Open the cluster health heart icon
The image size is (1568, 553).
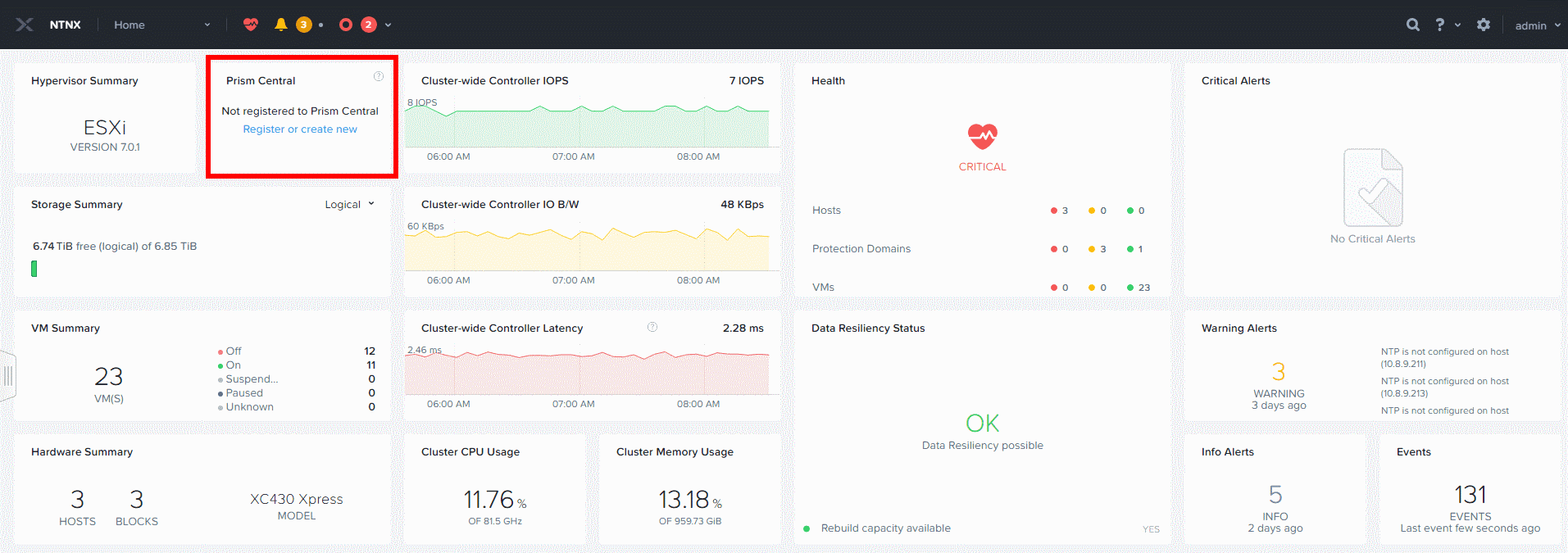click(x=251, y=25)
